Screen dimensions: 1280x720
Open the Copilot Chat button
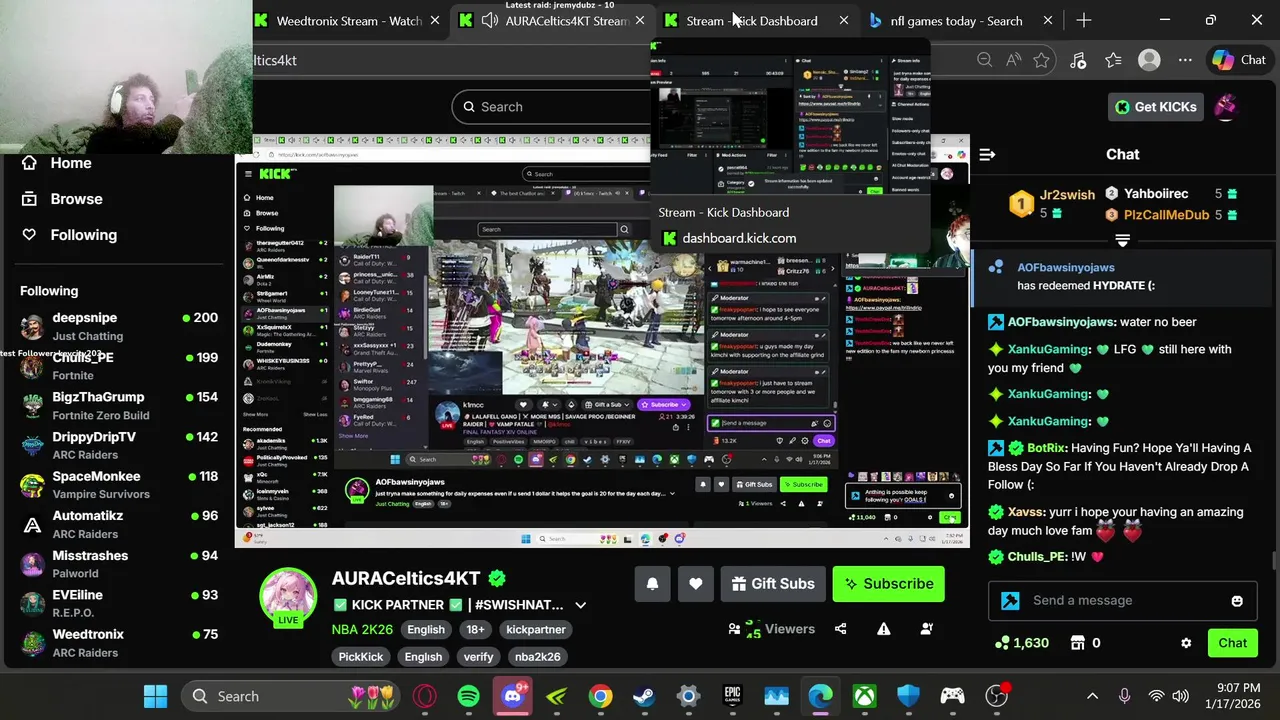click(x=1239, y=60)
